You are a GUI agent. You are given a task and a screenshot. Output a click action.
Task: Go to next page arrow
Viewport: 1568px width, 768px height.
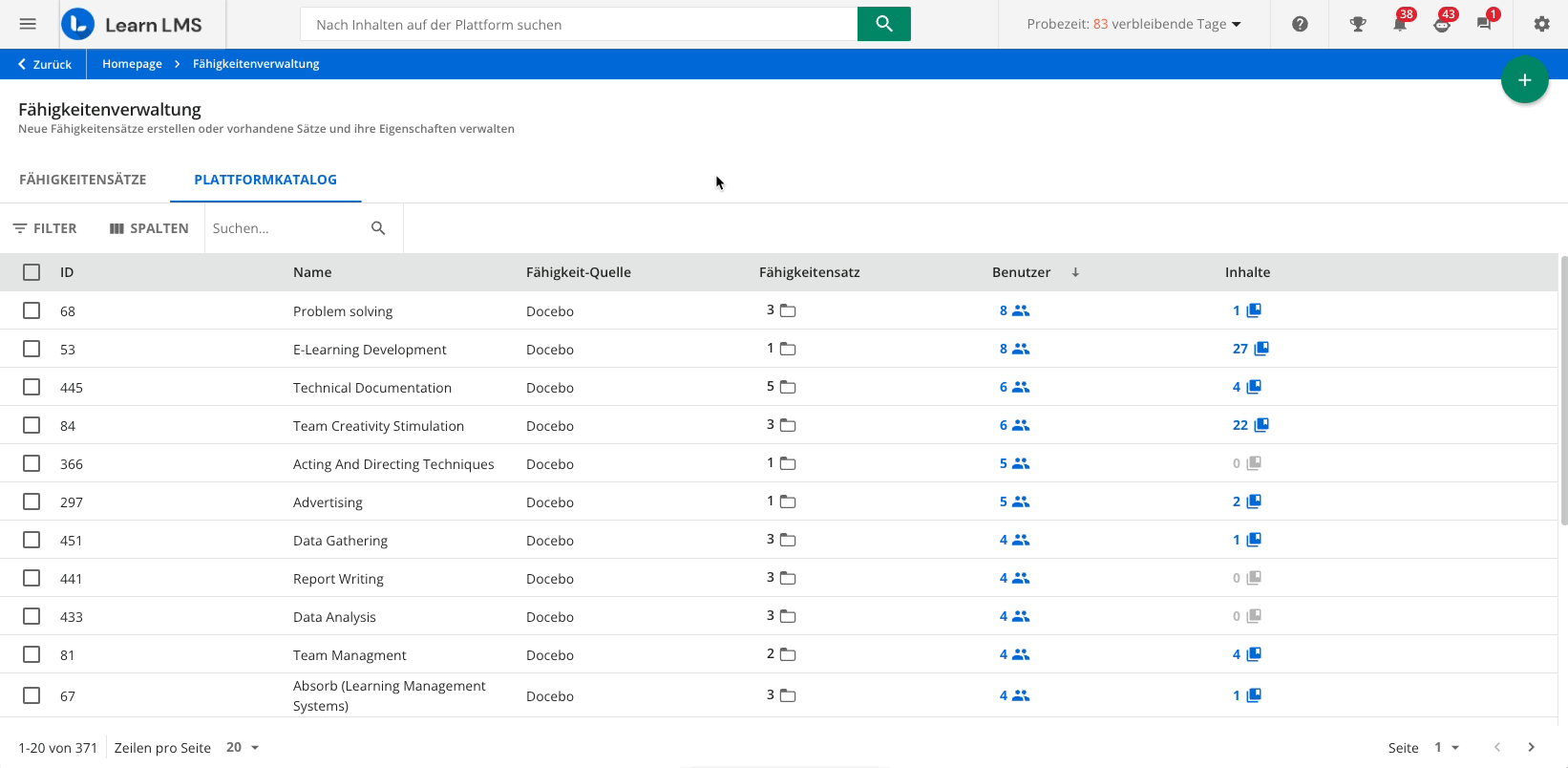(x=1531, y=747)
